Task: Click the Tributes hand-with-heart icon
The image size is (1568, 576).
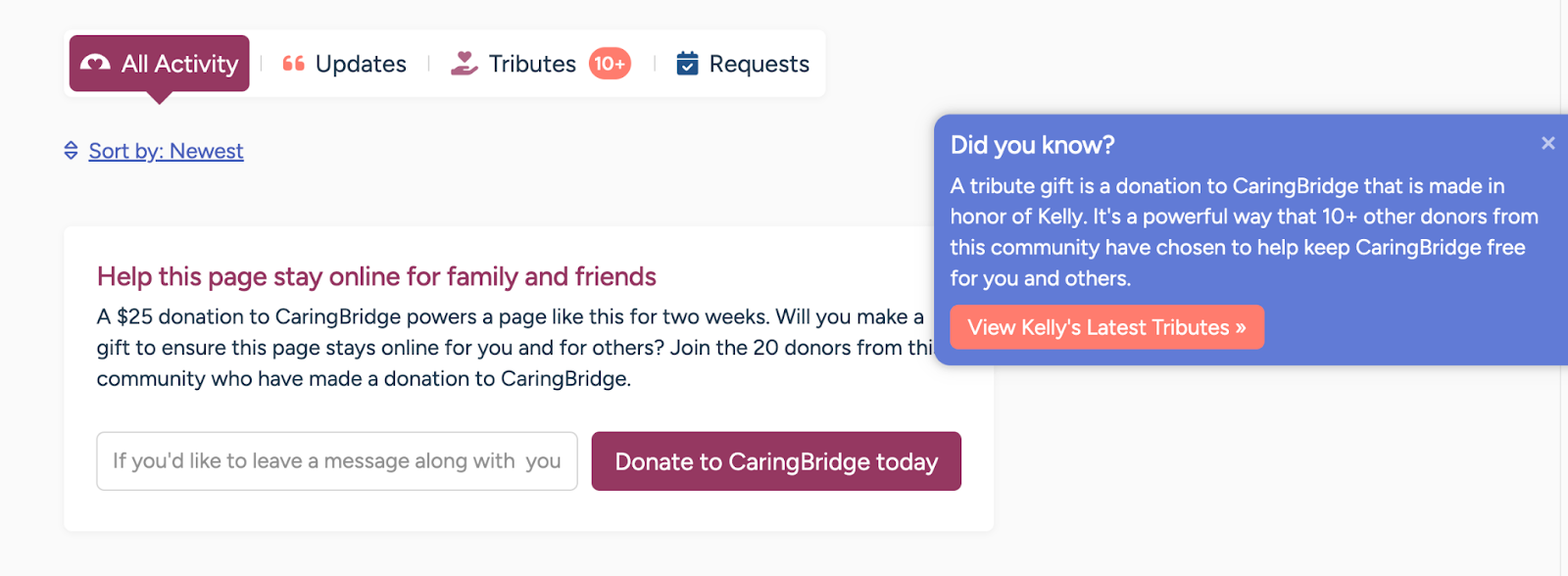Action: [x=464, y=64]
